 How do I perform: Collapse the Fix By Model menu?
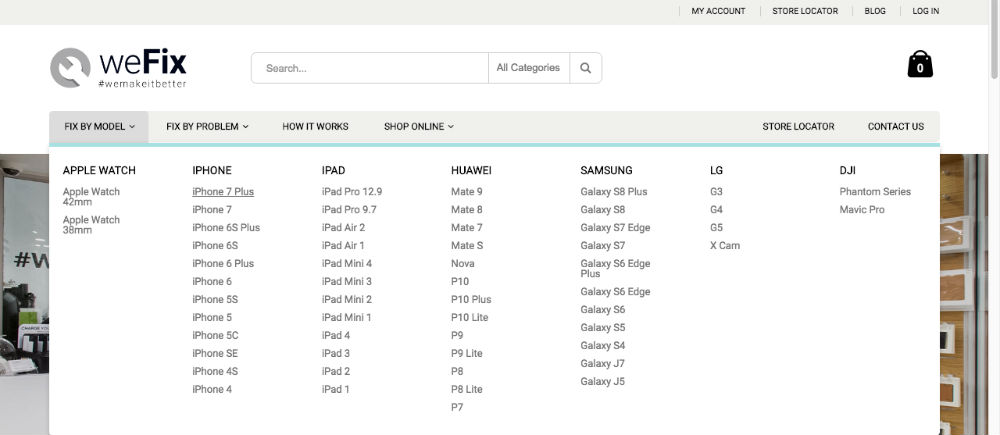click(100, 127)
